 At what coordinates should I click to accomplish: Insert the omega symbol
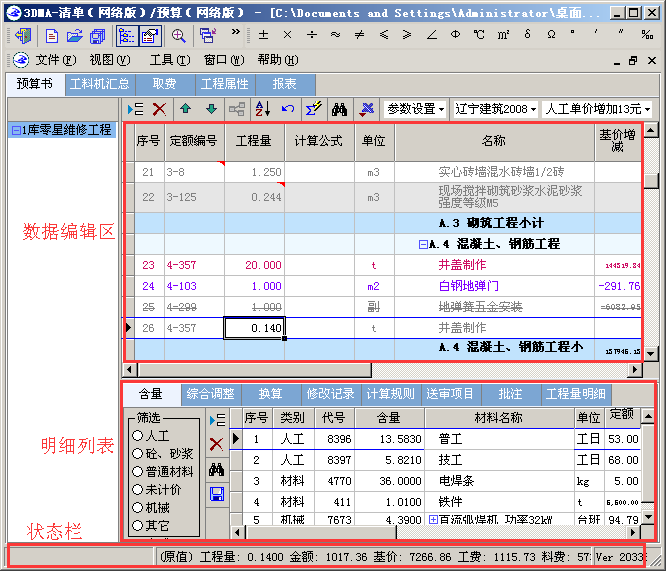coord(551,35)
